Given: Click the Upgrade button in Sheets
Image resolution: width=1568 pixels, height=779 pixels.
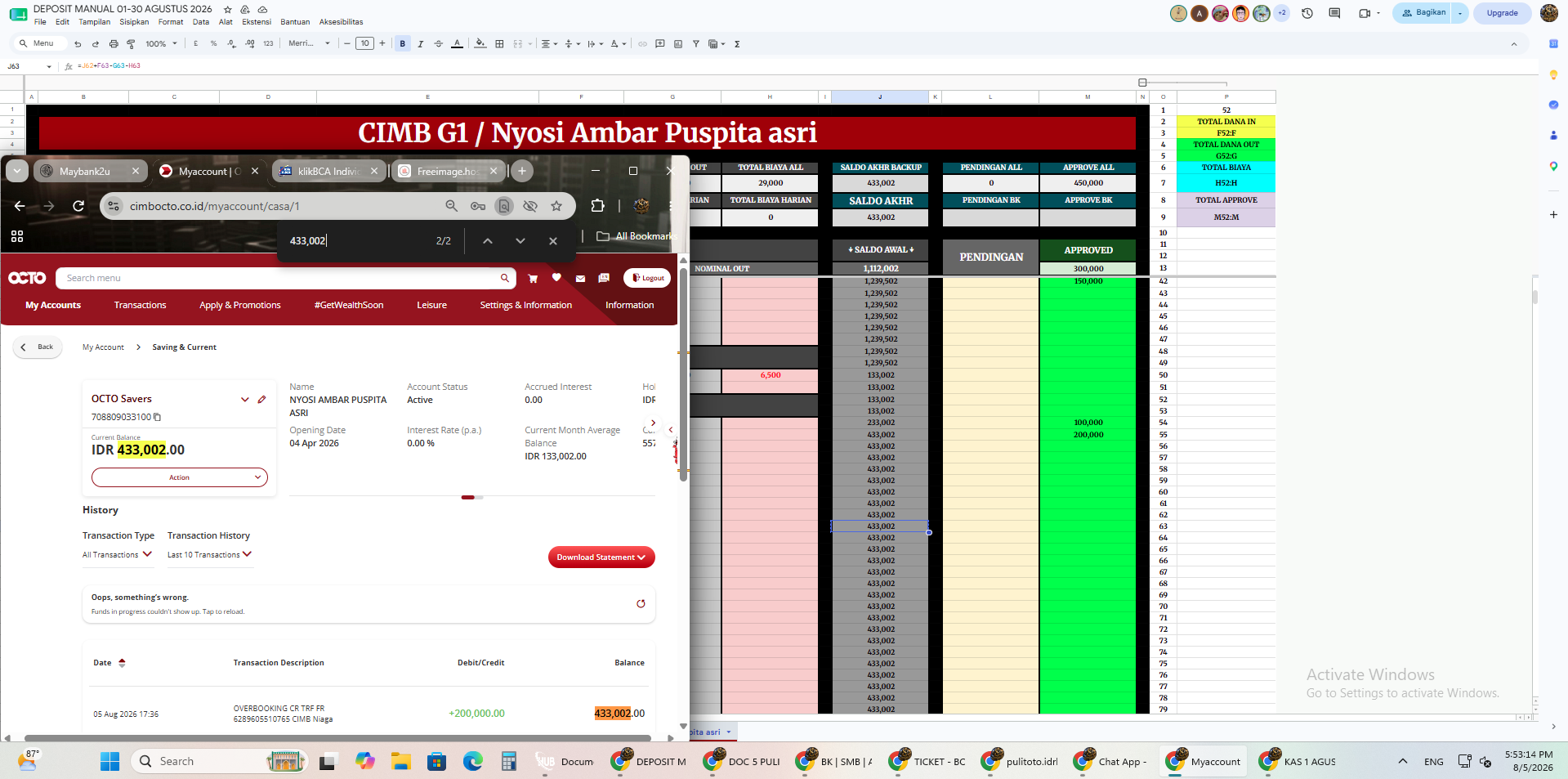Looking at the screenshot, I should click(x=1502, y=13).
